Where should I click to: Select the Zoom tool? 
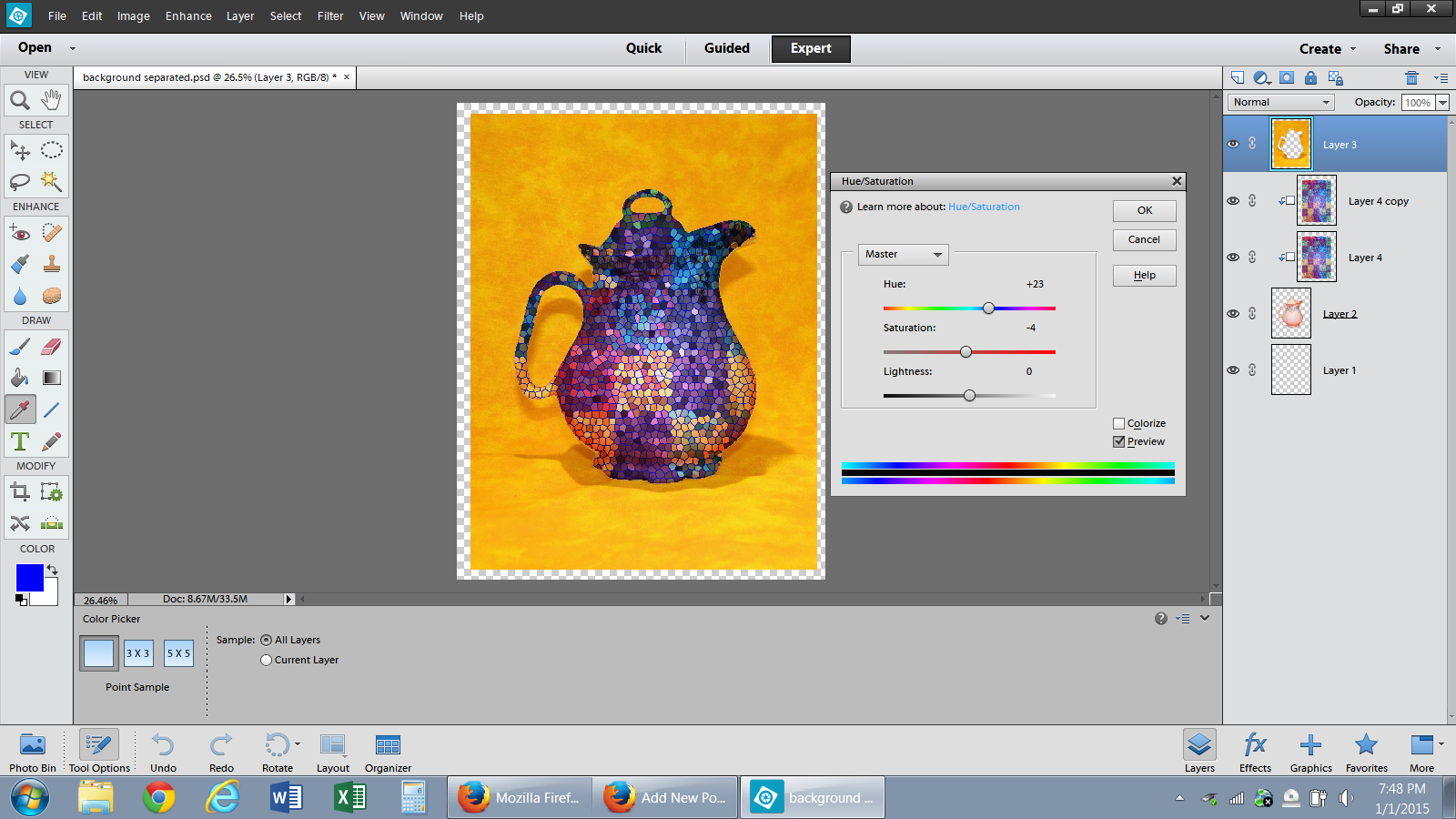[x=20, y=99]
